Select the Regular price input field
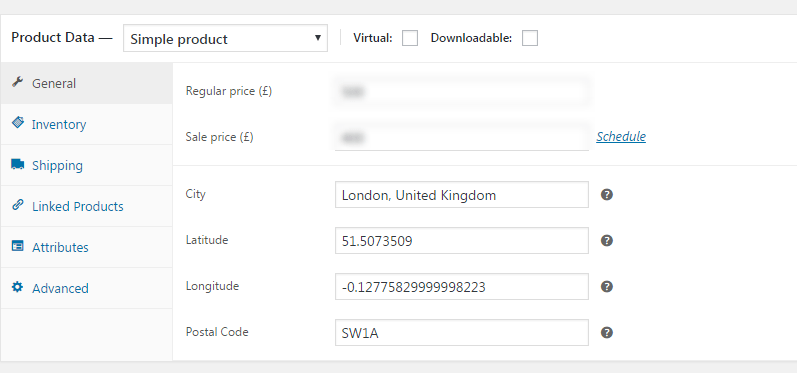Screen dimensions: 797x373 click(x=462, y=92)
